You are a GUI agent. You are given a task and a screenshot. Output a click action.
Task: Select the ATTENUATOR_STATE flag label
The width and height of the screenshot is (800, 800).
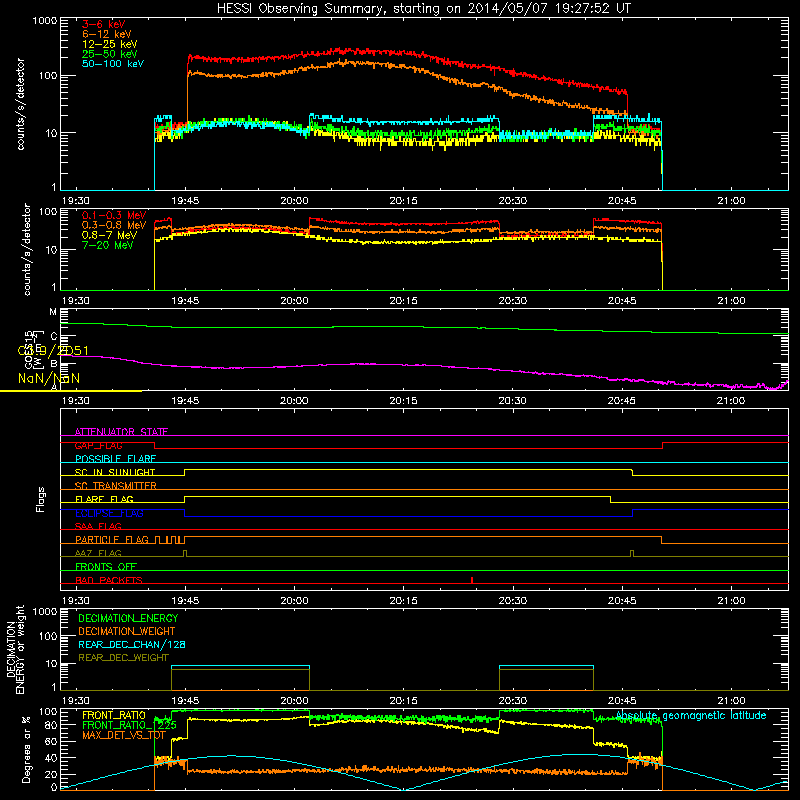click(x=121, y=432)
